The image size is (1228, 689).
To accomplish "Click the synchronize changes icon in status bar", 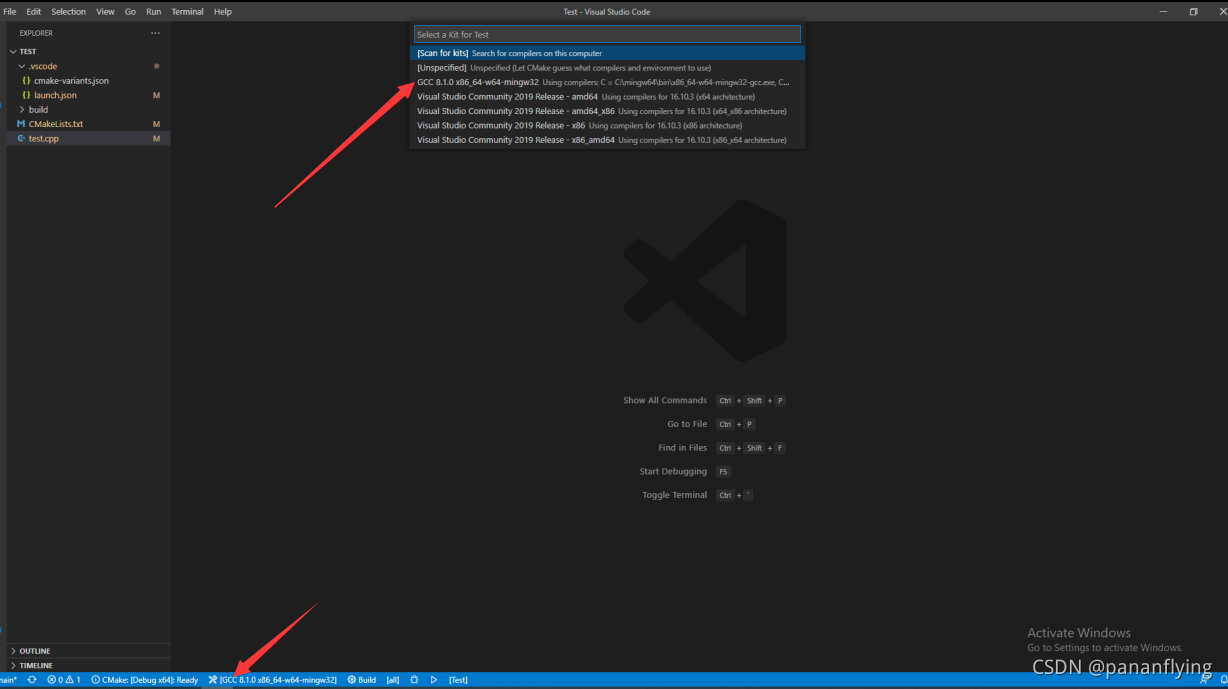I will click(x=32, y=680).
